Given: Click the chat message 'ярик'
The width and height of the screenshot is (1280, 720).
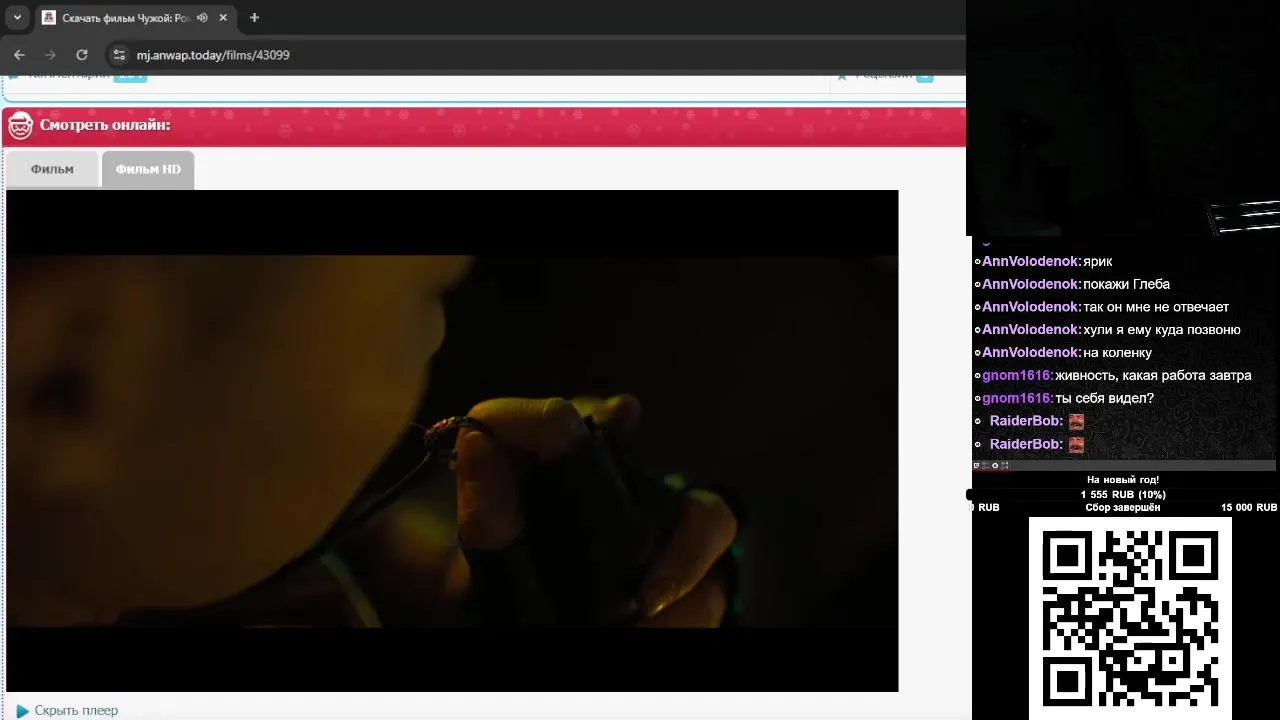Looking at the screenshot, I should [x=1098, y=262].
